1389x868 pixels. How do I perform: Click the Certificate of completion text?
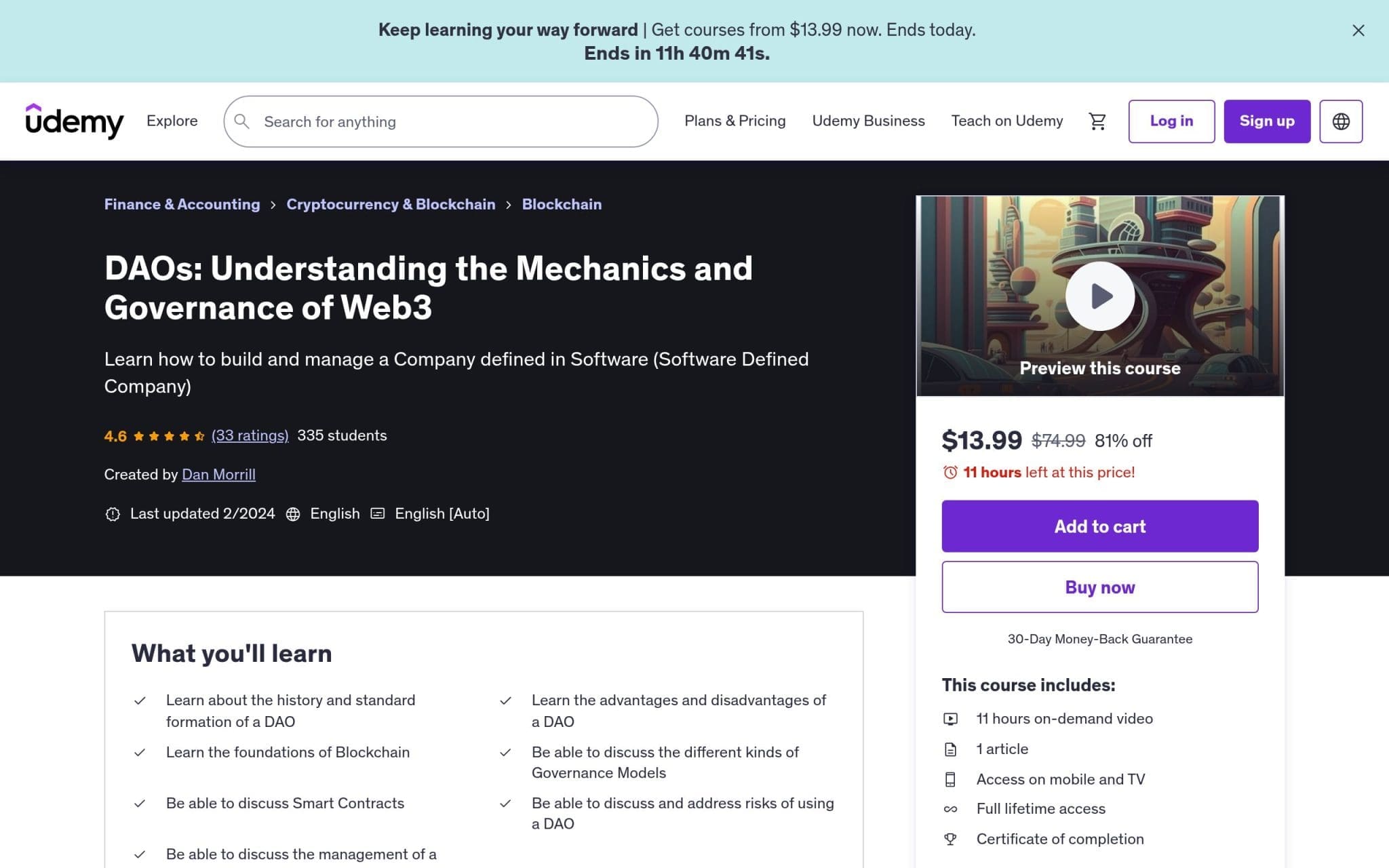pyautogui.click(x=1059, y=840)
